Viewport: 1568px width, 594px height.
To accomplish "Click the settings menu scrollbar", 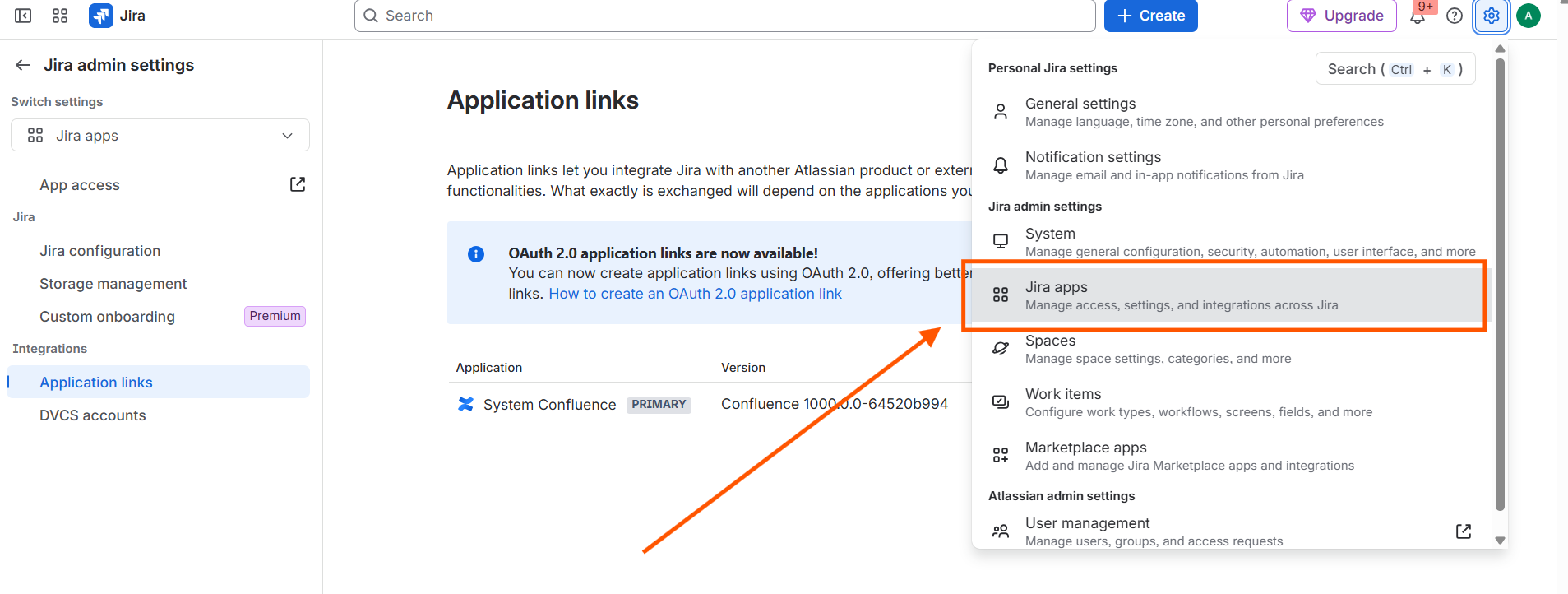I will (1500, 284).
